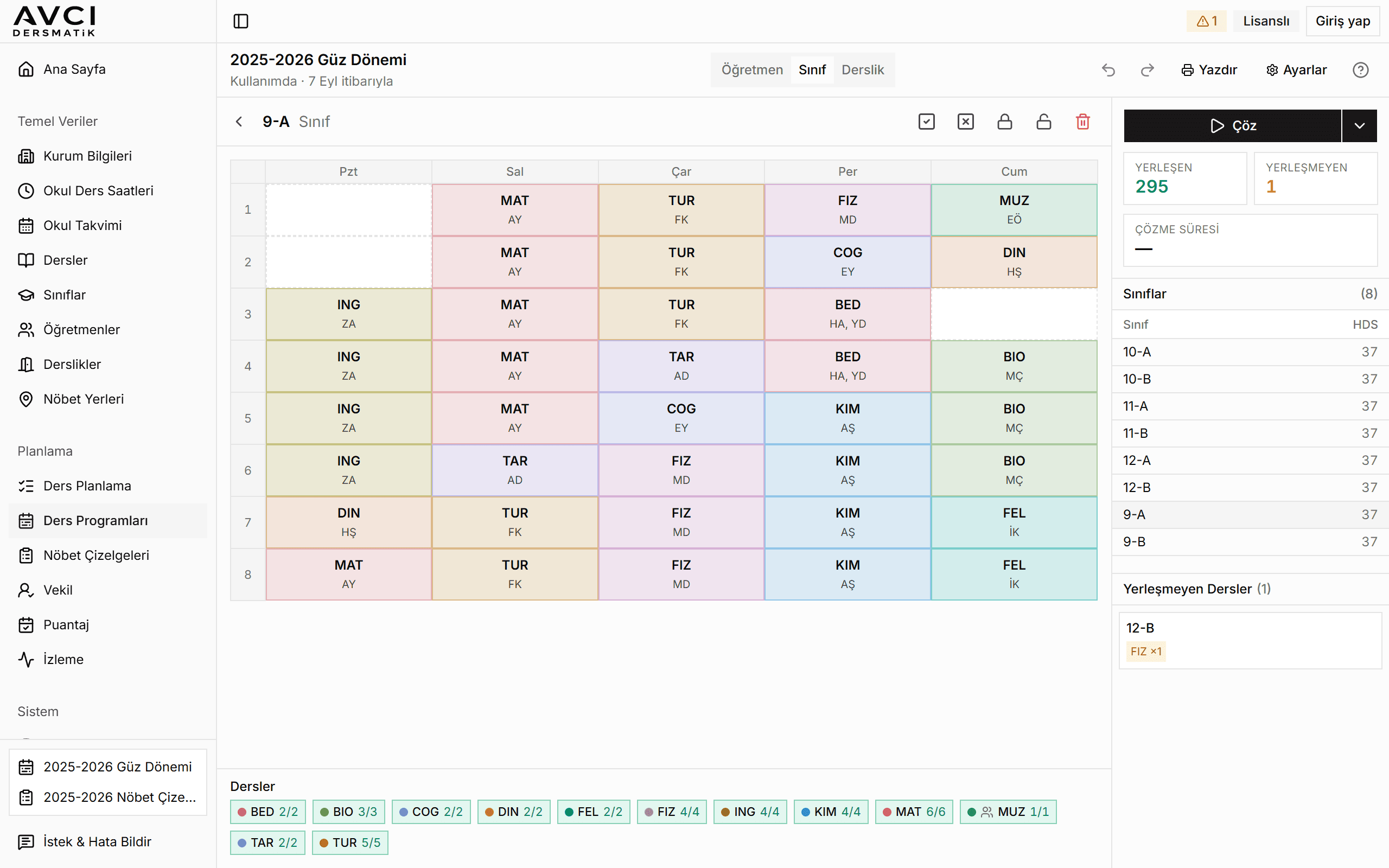Open Okul Ders Saatleri page

click(108, 190)
